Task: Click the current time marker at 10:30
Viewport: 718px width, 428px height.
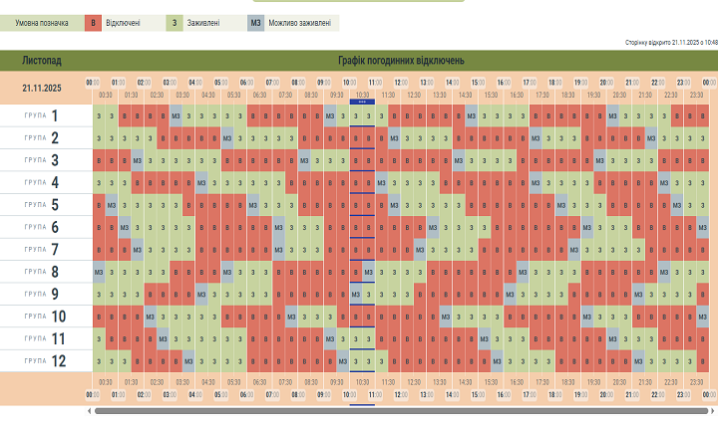Action: click(x=362, y=101)
